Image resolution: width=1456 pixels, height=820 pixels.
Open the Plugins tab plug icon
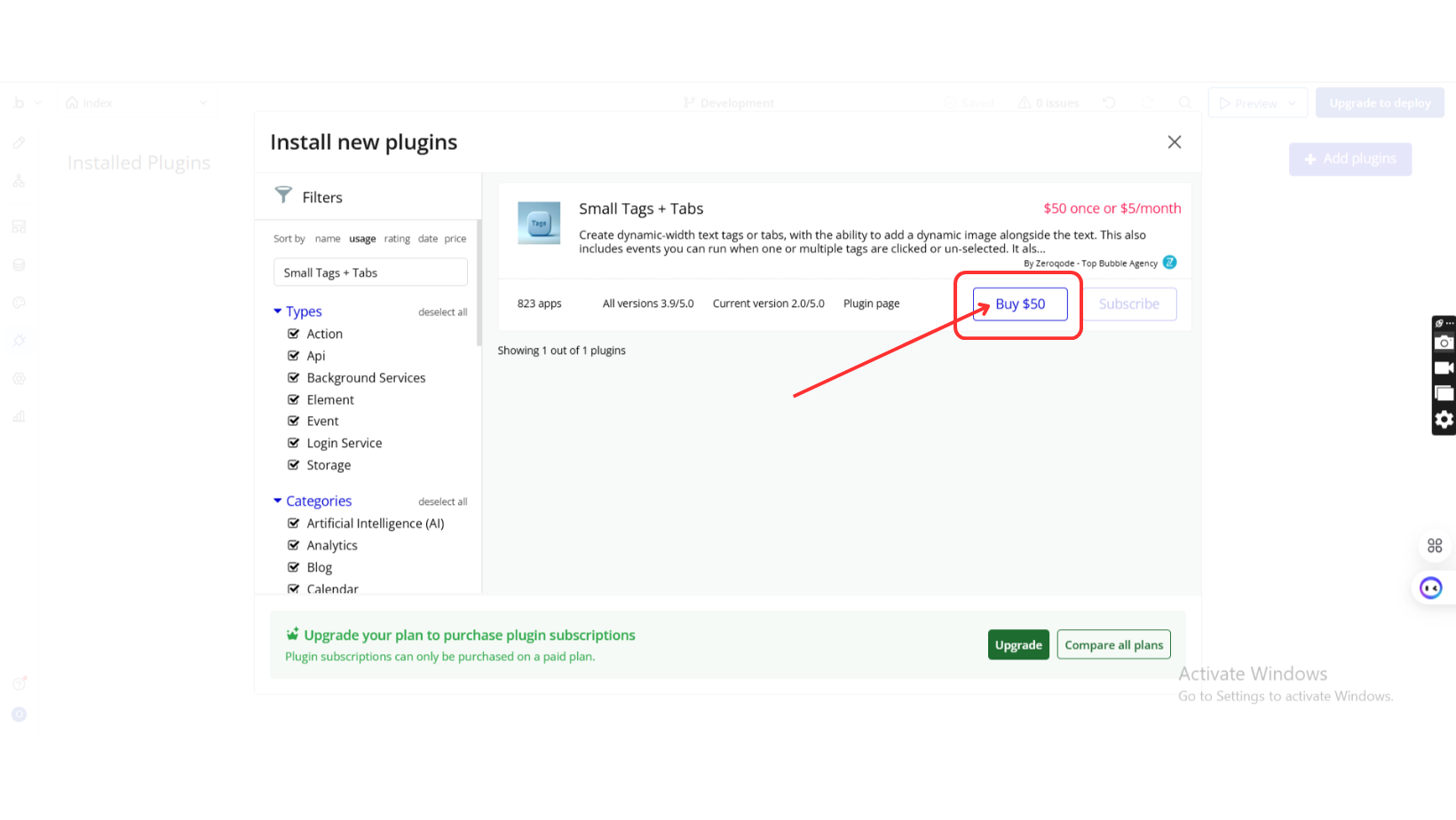19,341
